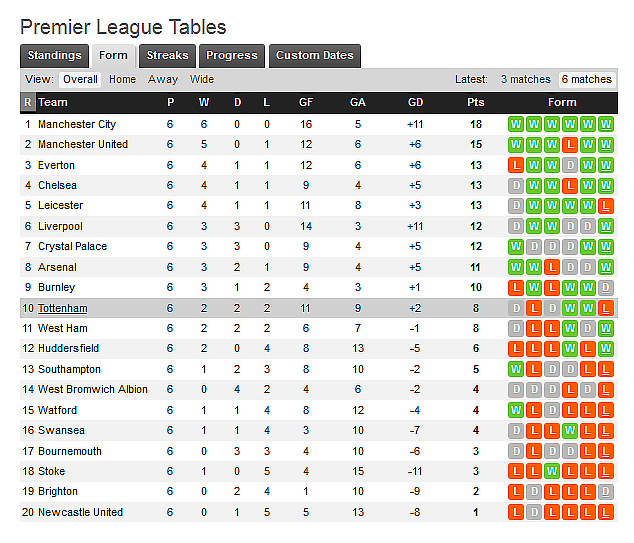Select the Away view filter
Image resolution: width=634 pixels, height=543 pixels.
[x=163, y=79]
